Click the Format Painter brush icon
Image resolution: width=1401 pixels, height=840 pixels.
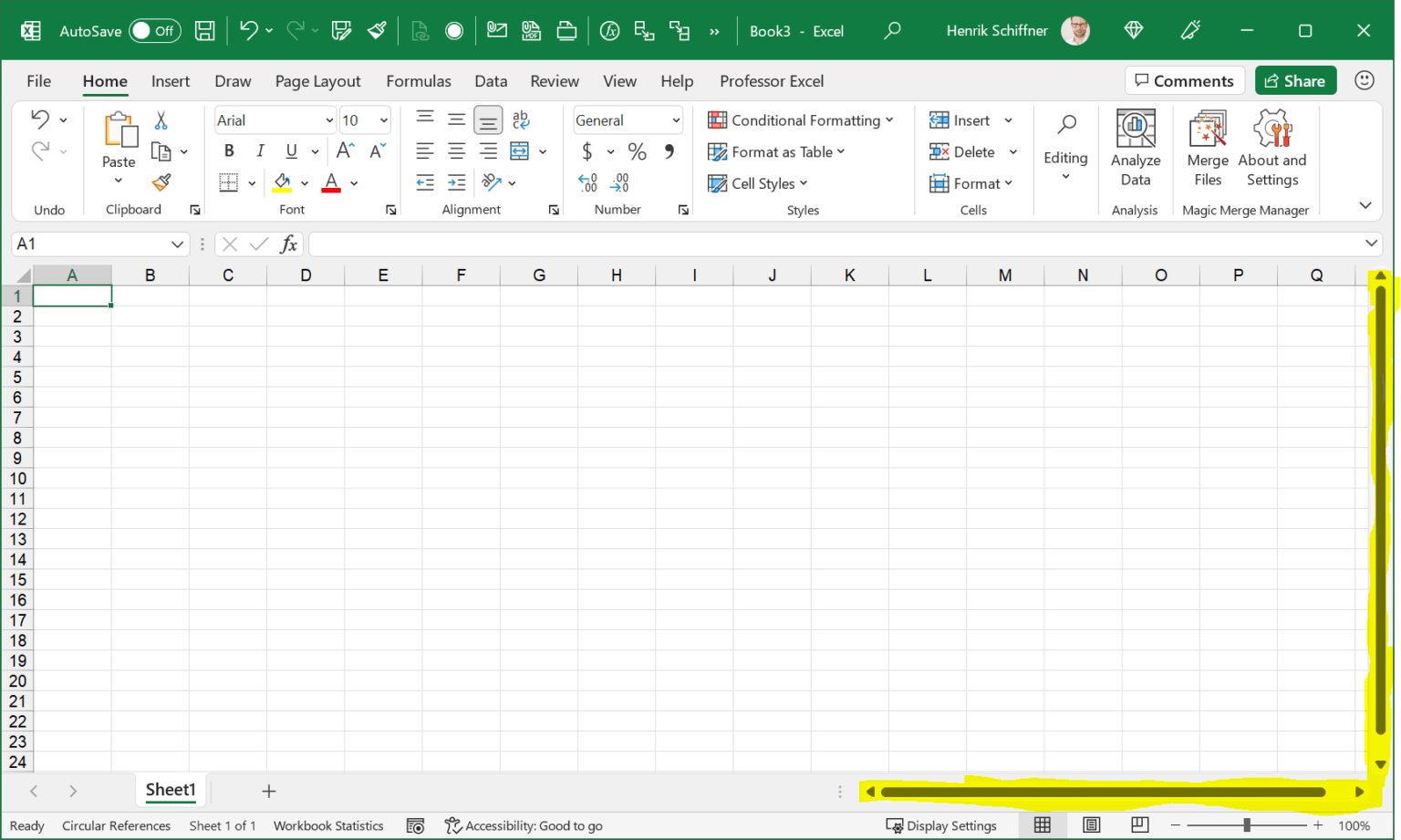pos(162,182)
